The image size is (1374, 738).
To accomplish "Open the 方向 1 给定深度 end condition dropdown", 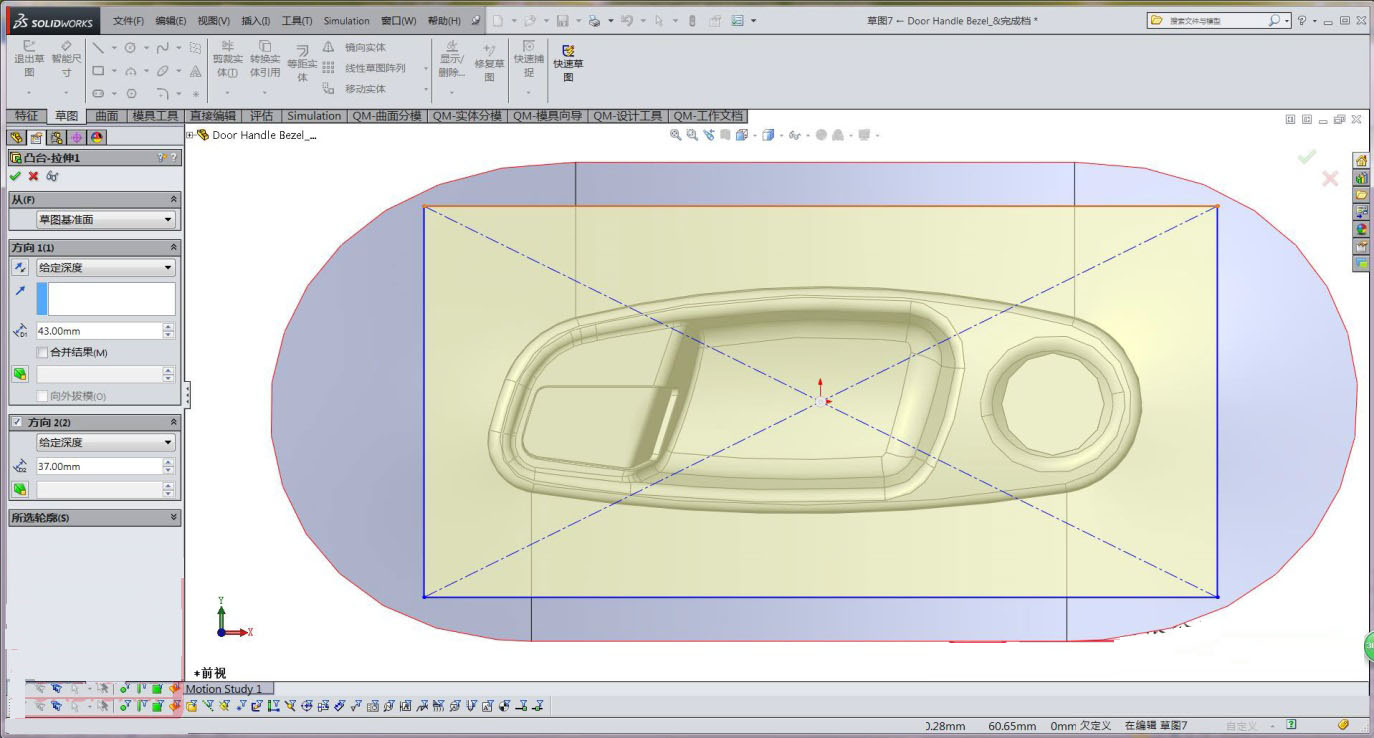I will click(x=106, y=267).
